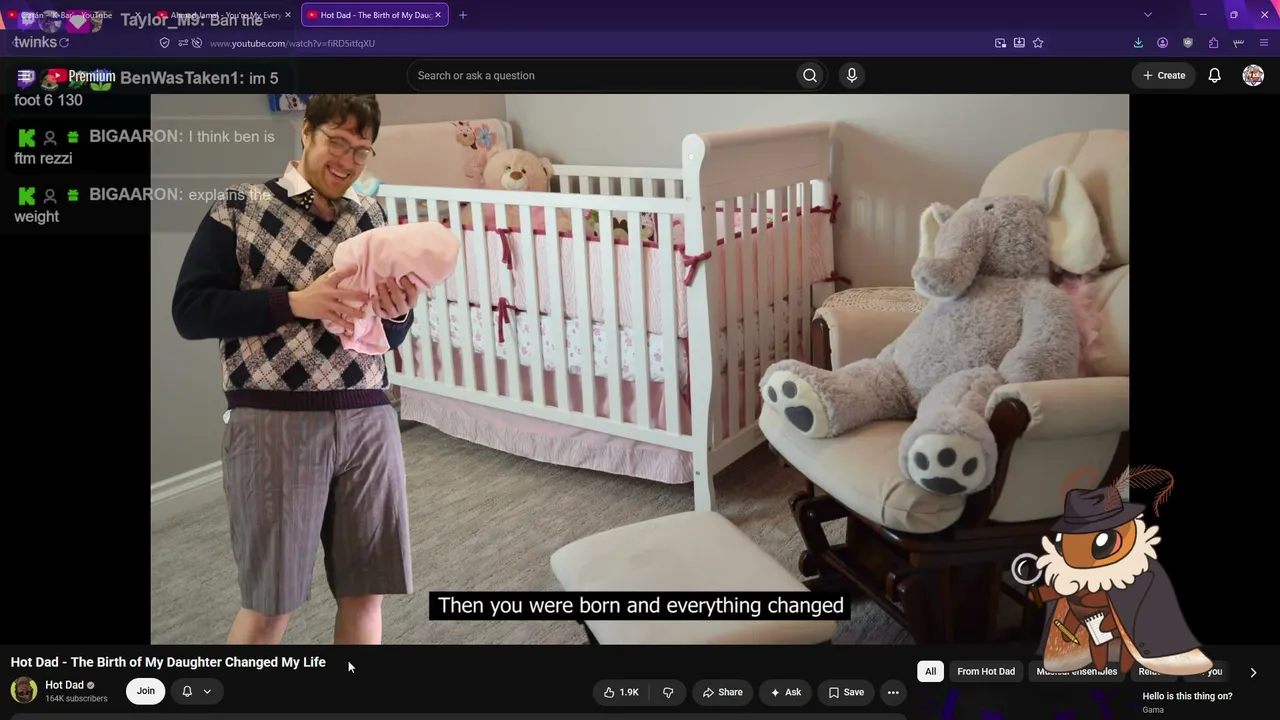Viewport: 1280px width, 720px height.
Task: Like the video with thumbs up
Action: click(621, 692)
